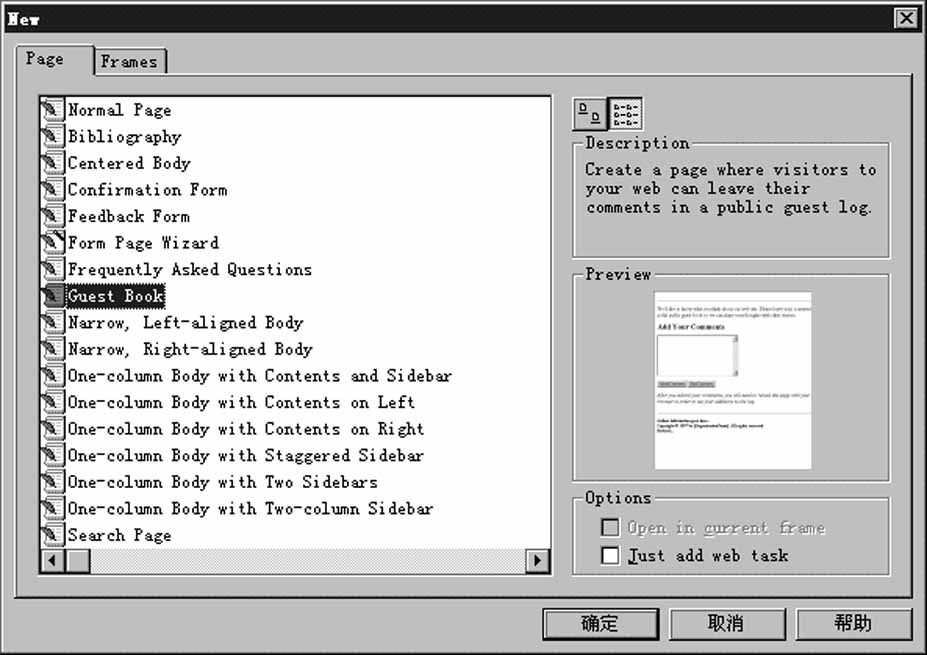927x655 pixels.
Task: Click the Staggered Sidebar template icon
Action: pos(53,455)
